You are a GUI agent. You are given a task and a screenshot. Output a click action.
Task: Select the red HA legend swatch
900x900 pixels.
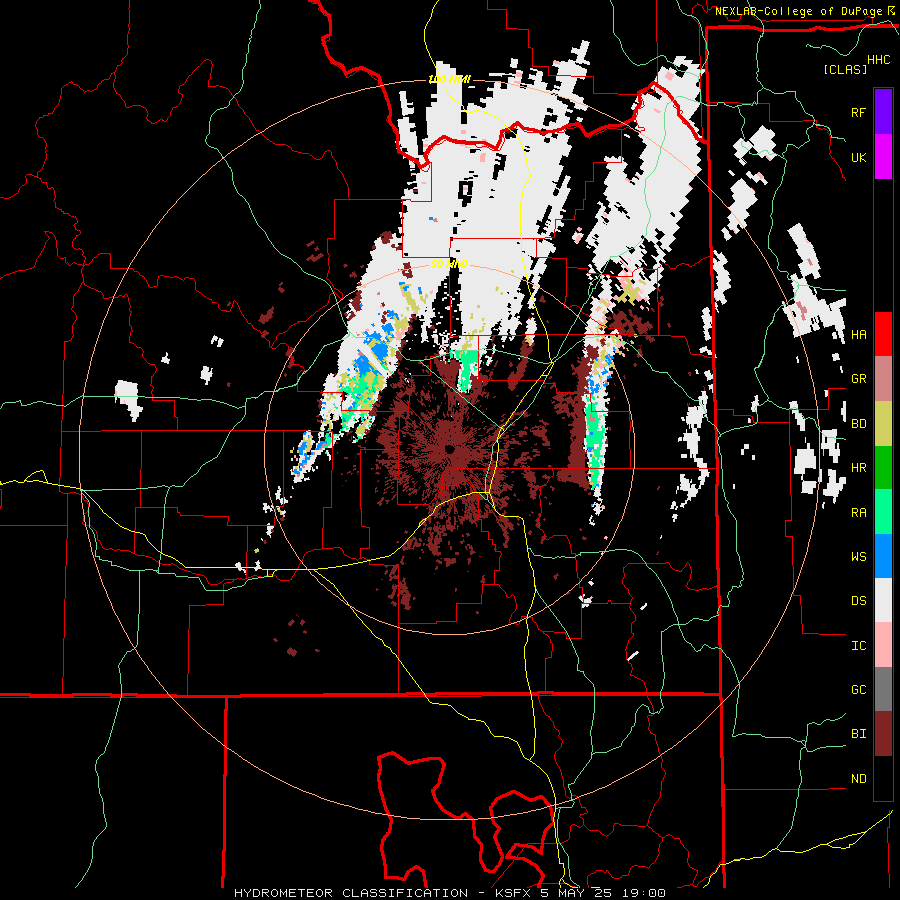(883, 334)
